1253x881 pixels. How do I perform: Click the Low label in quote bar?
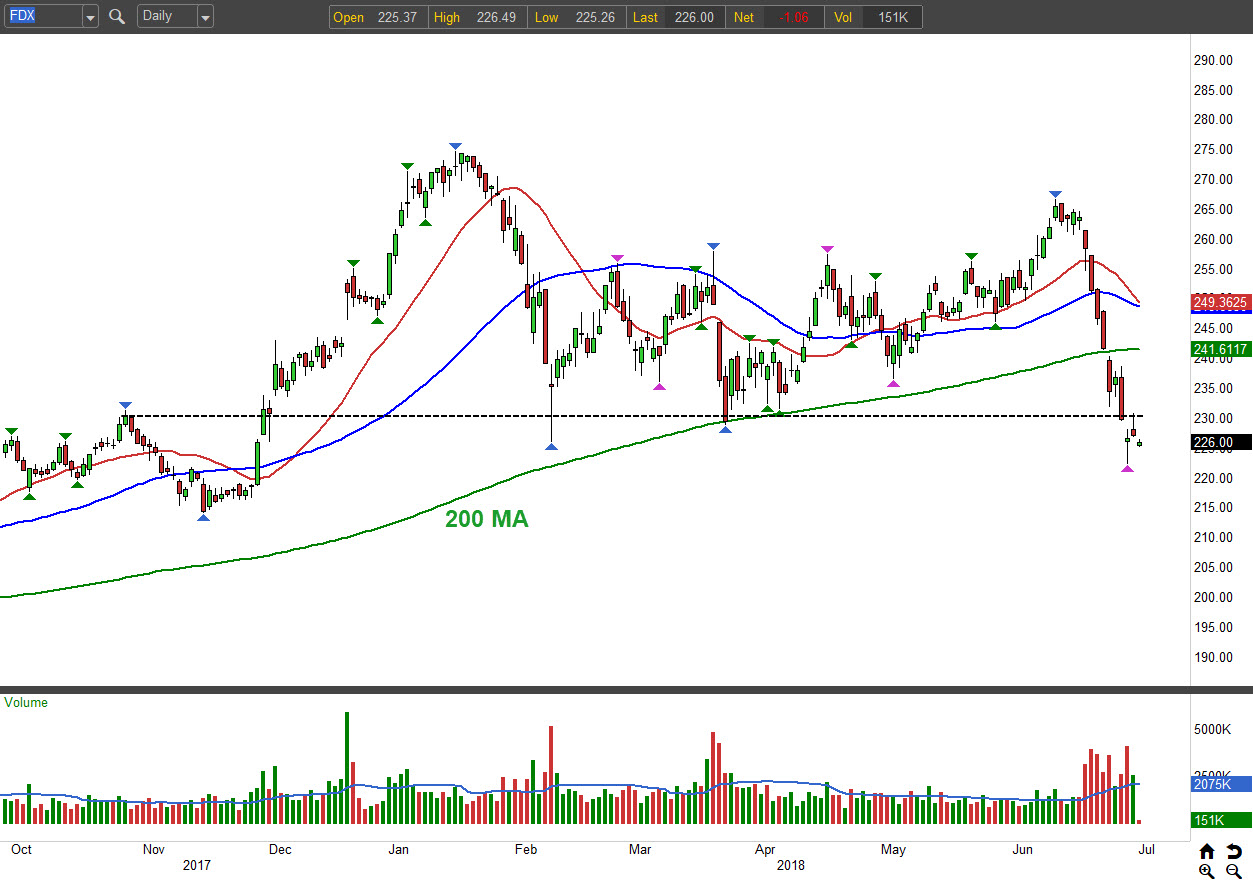546,17
